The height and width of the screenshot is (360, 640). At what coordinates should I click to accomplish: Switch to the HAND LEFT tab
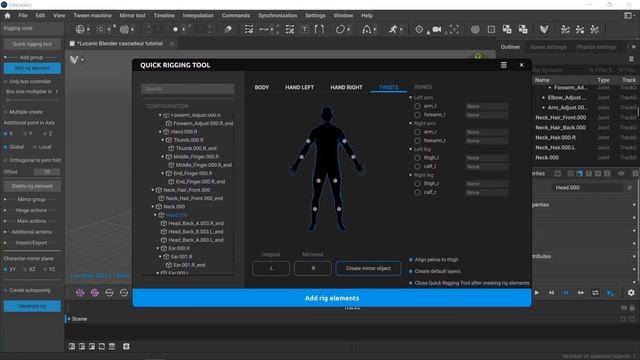point(299,87)
